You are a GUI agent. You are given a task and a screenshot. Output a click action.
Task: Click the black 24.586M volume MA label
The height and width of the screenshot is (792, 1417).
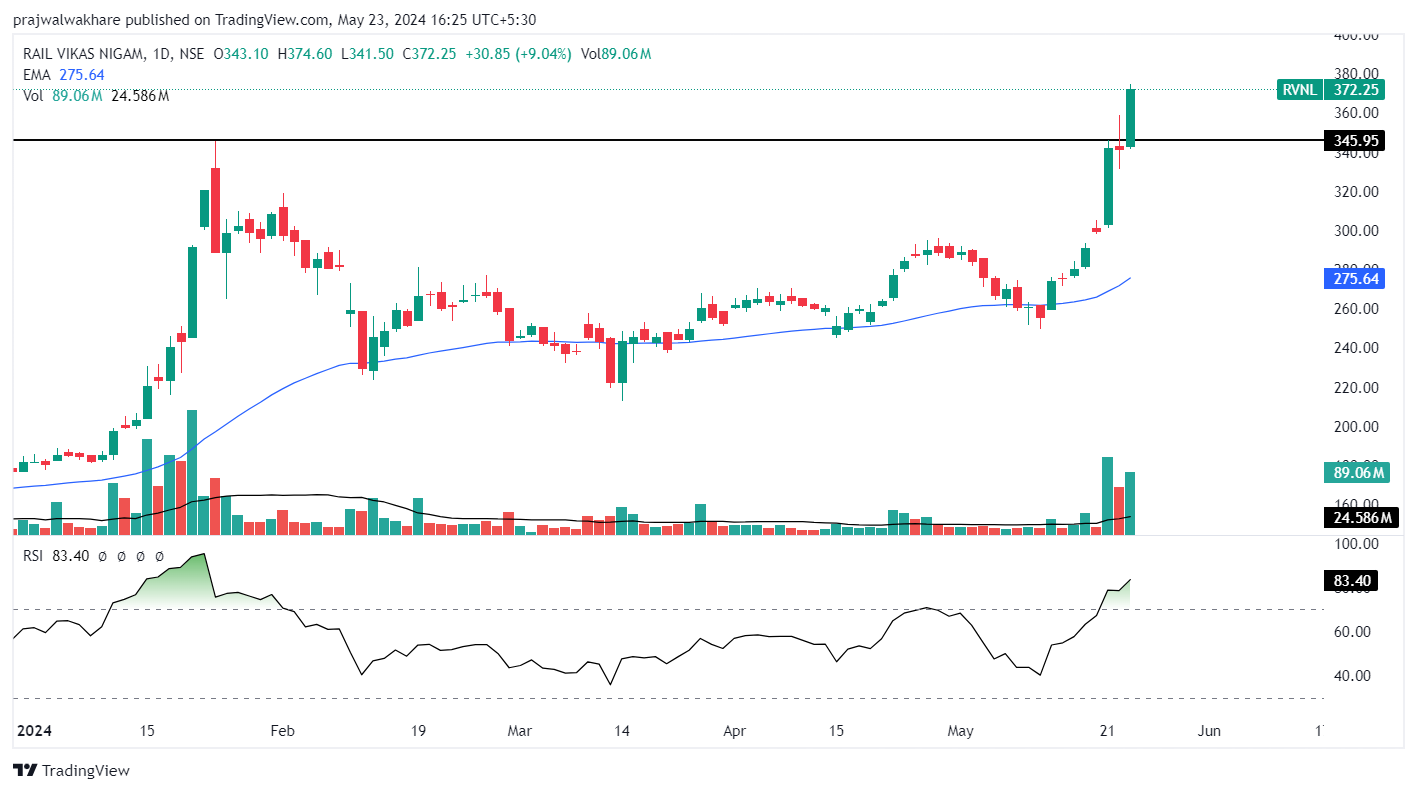point(1359,517)
